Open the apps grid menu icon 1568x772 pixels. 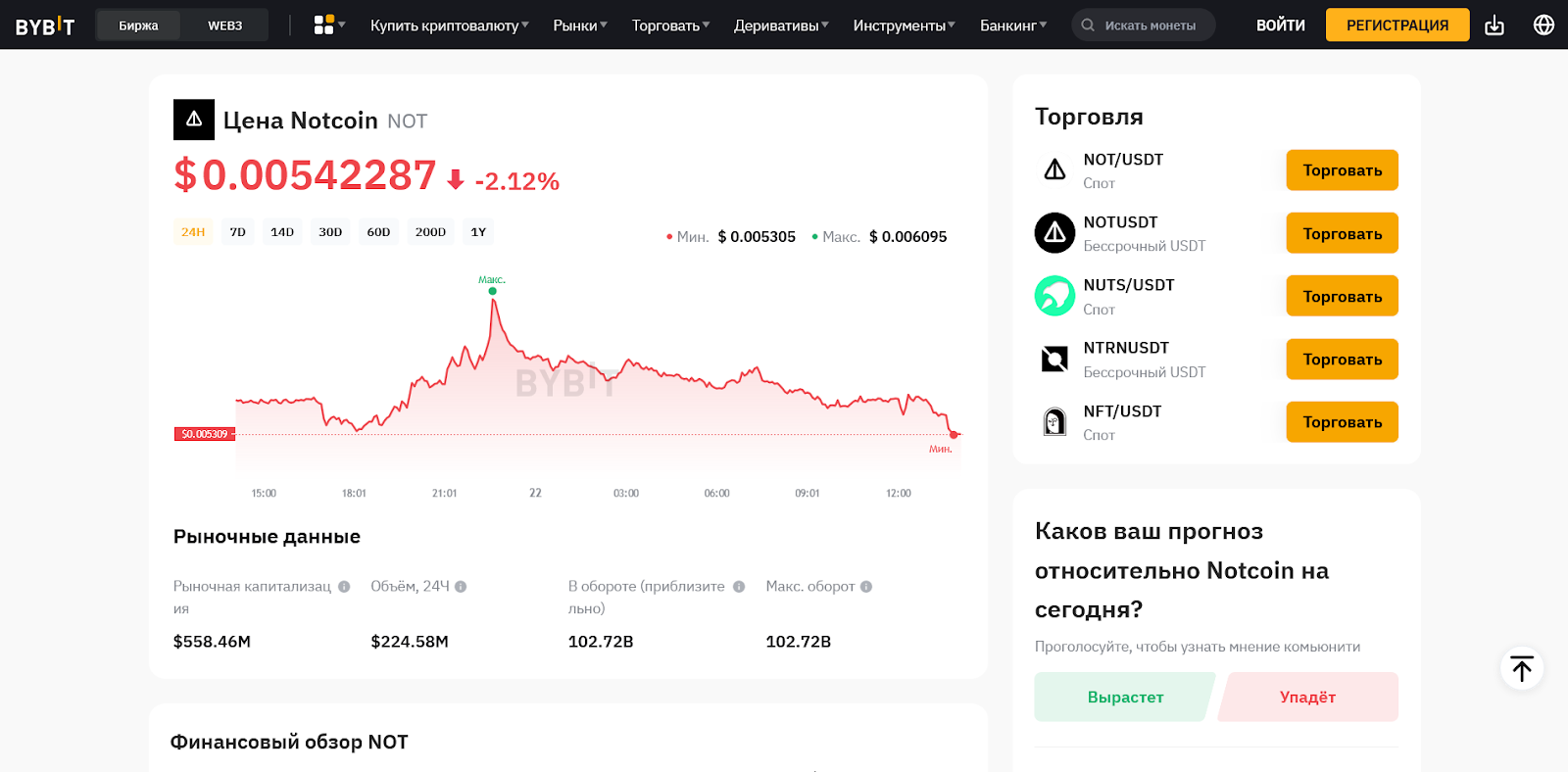(324, 25)
